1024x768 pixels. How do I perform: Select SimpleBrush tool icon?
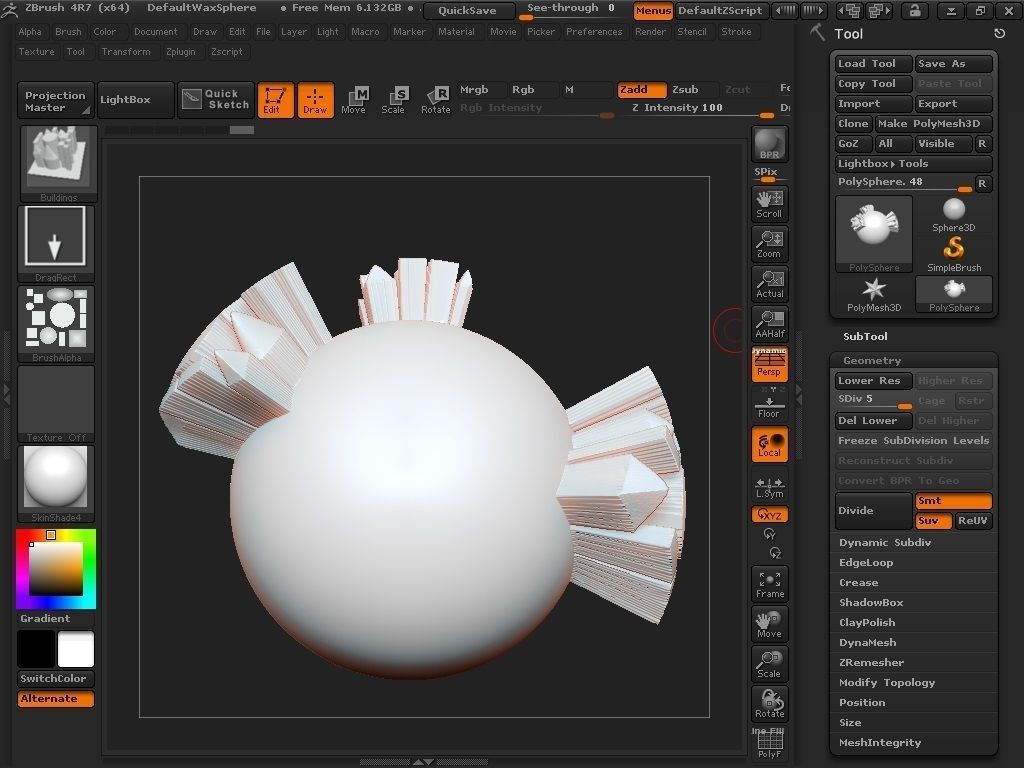coord(953,254)
